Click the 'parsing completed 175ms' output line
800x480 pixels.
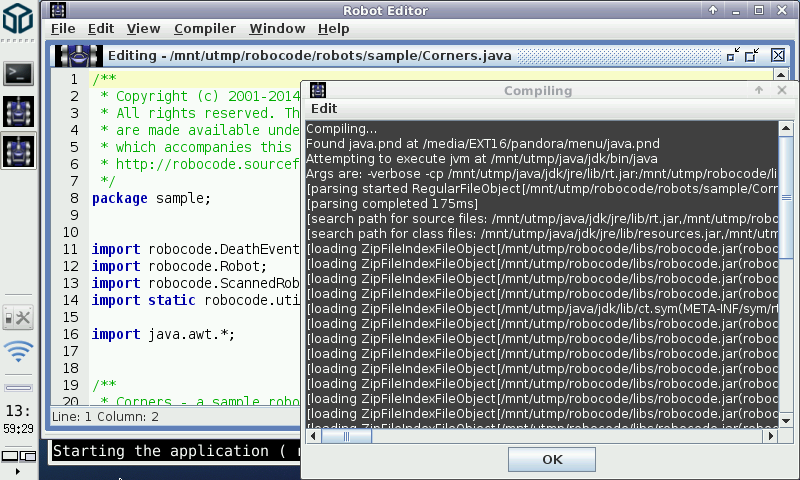[392, 204]
